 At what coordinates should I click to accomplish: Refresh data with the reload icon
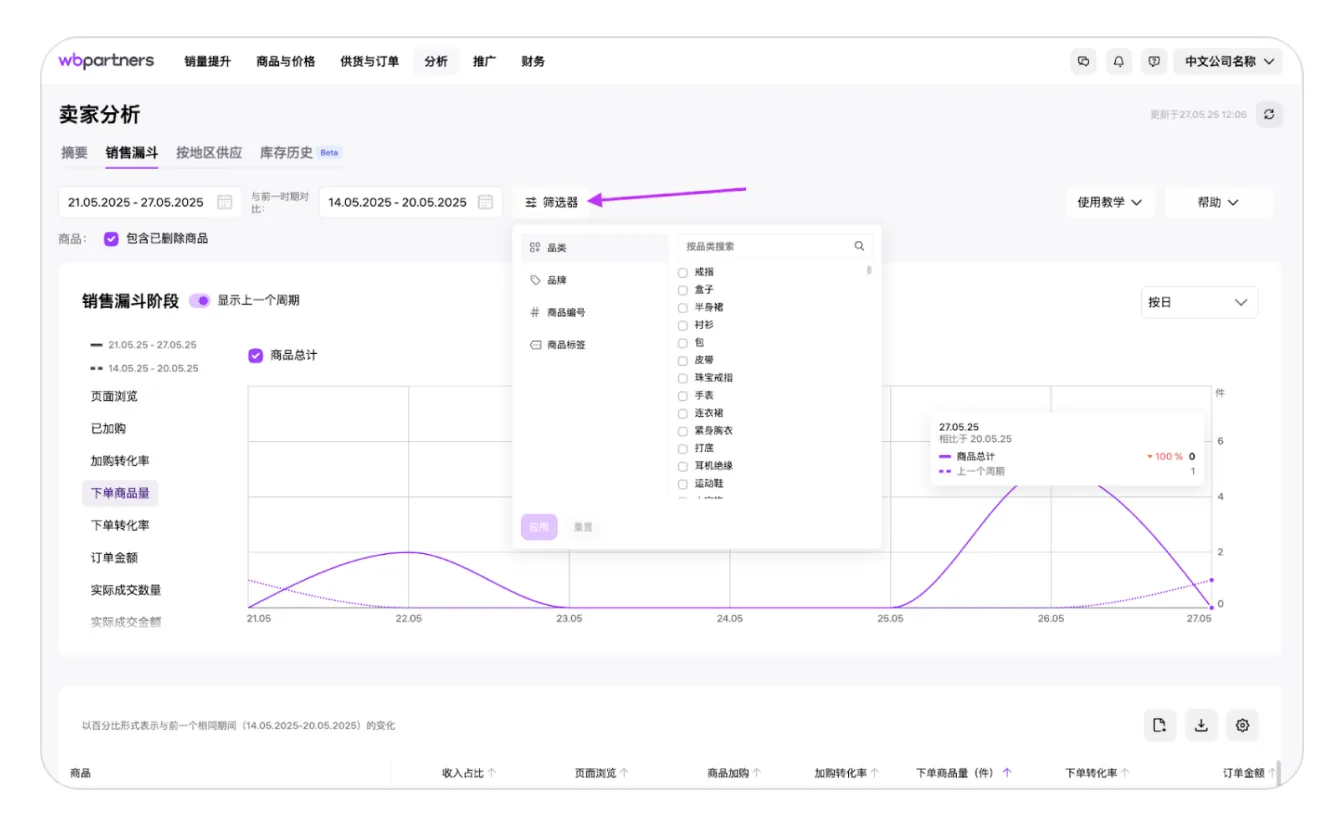pyautogui.click(x=1269, y=115)
